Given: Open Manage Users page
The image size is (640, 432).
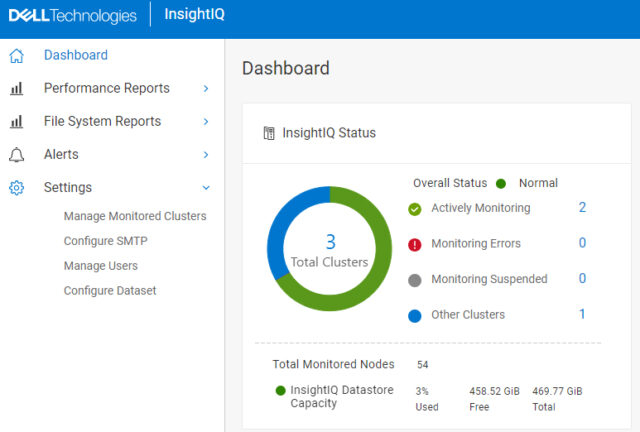Looking at the screenshot, I should click(101, 266).
